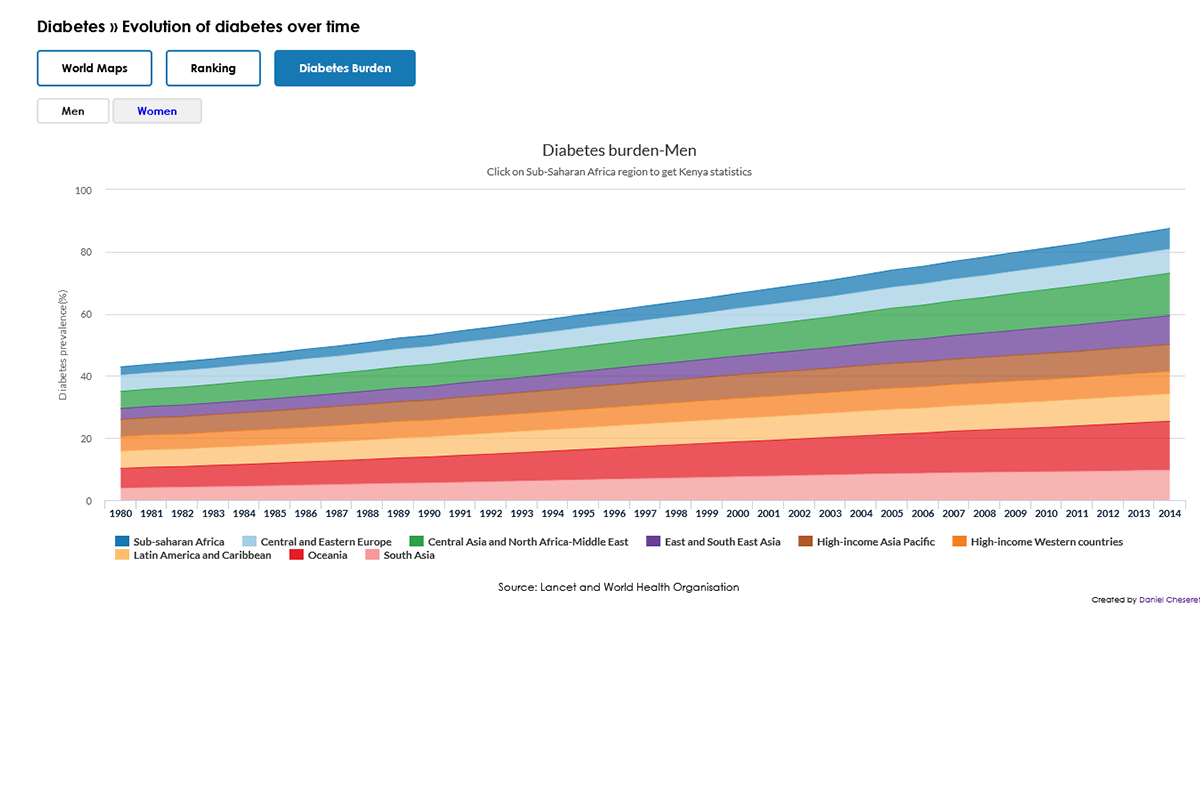
Task: Toggle the High-income Western countries legend entry
Action: pos(1045,541)
